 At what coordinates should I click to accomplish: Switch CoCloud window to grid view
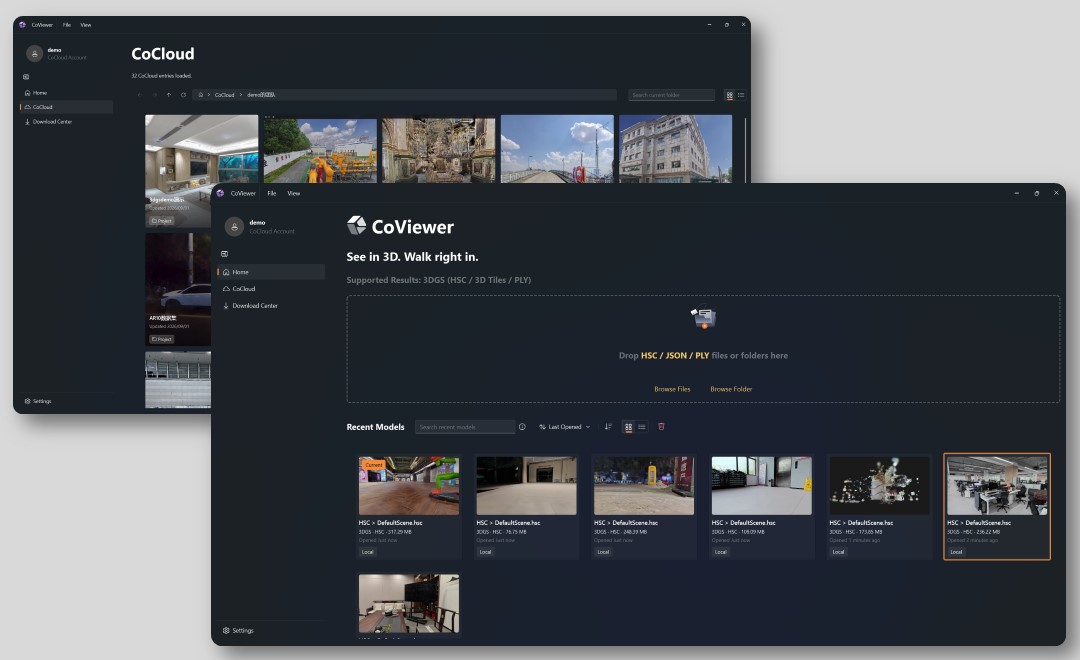point(729,95)
